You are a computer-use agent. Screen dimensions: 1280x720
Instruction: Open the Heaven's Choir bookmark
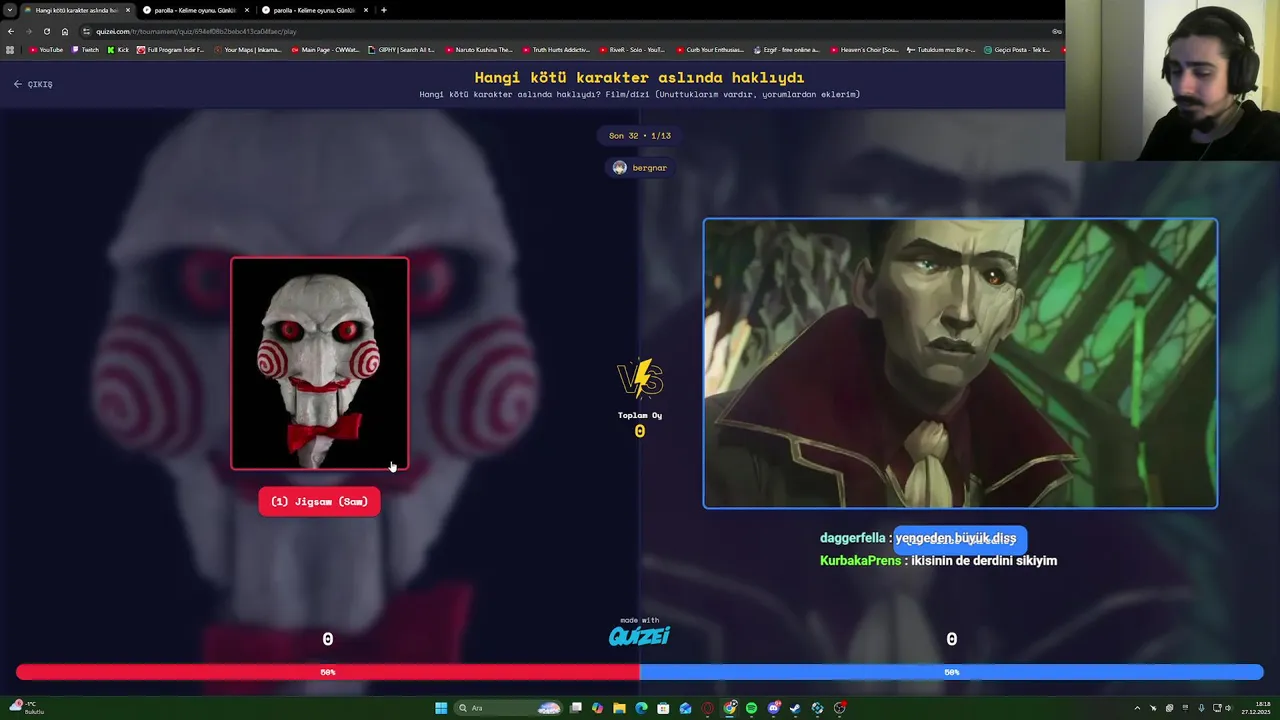coord(864,49)
